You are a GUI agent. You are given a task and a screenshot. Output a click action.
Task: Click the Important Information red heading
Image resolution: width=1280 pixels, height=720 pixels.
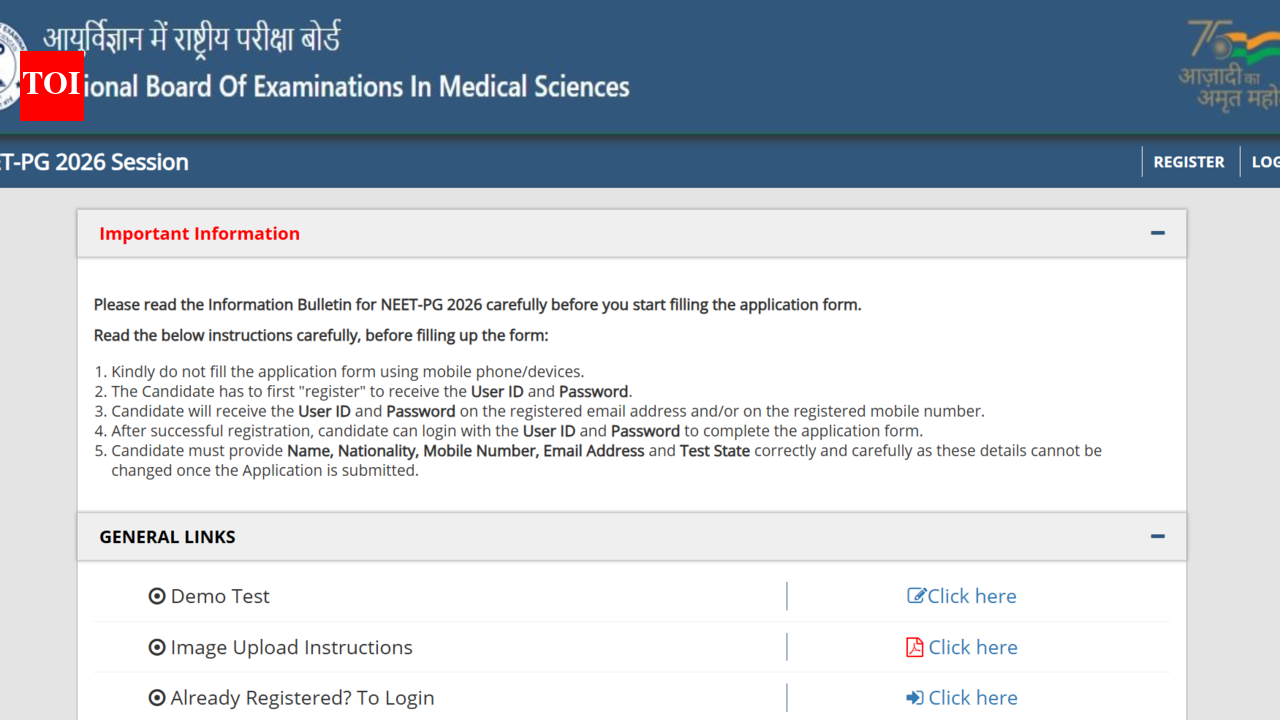(199, 233)
